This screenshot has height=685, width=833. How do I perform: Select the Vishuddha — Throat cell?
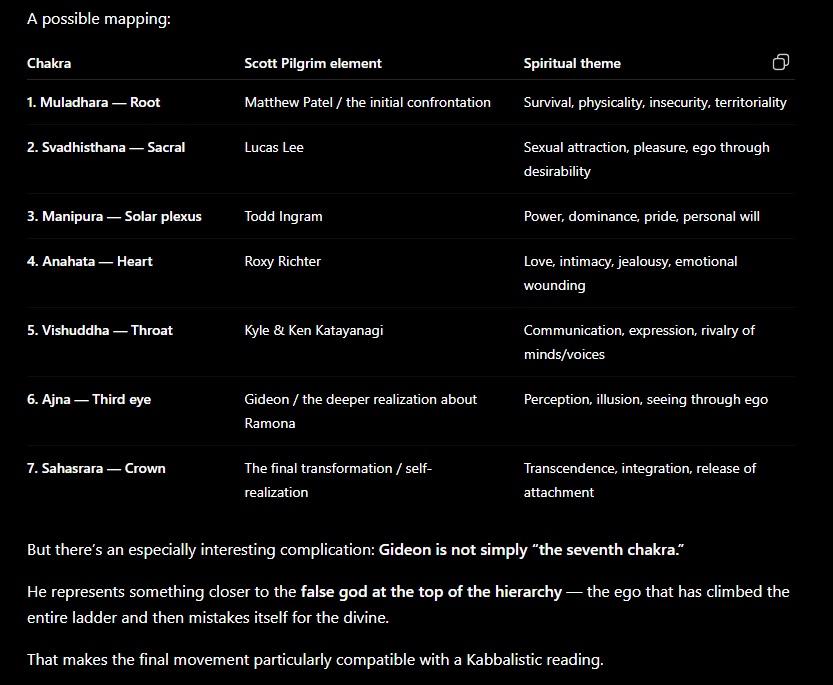pos(100,330)
